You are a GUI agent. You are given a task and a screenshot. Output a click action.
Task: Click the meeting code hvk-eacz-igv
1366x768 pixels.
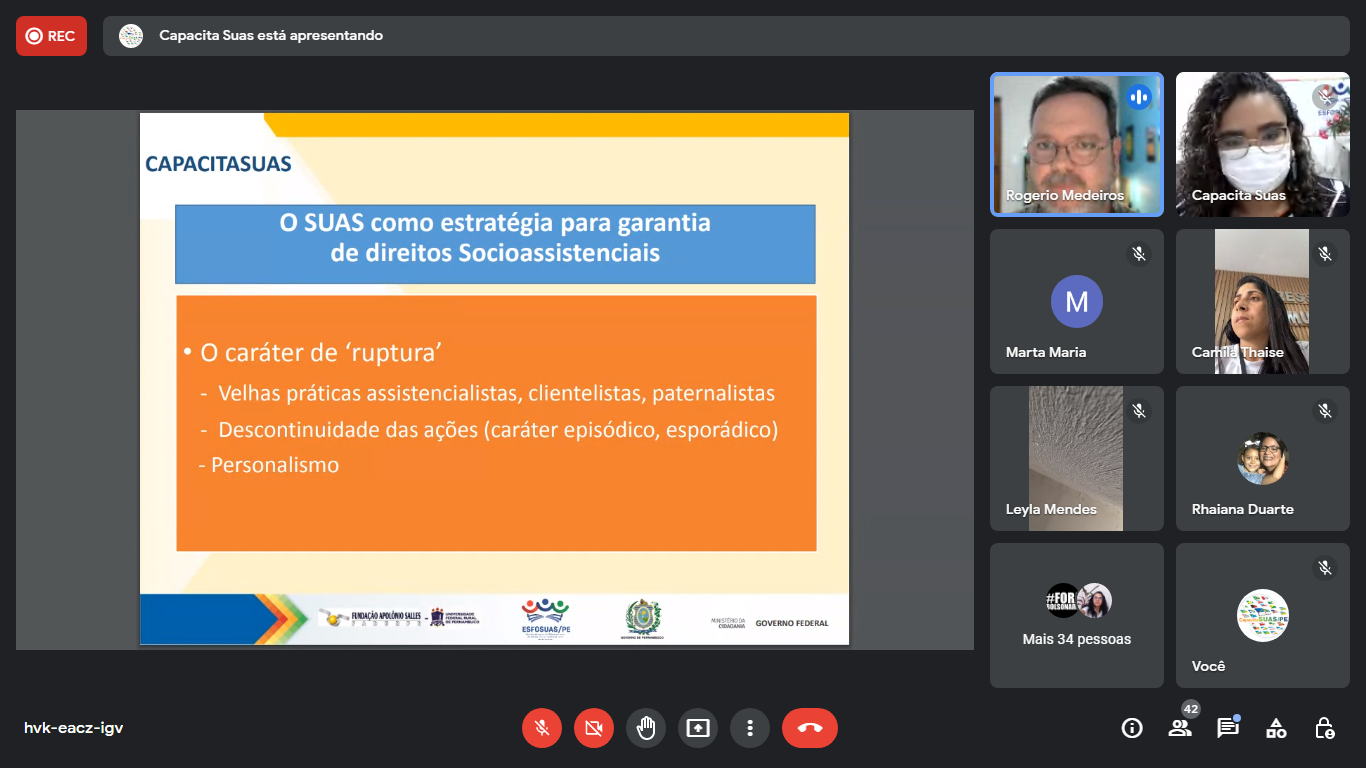click(73, 728)
